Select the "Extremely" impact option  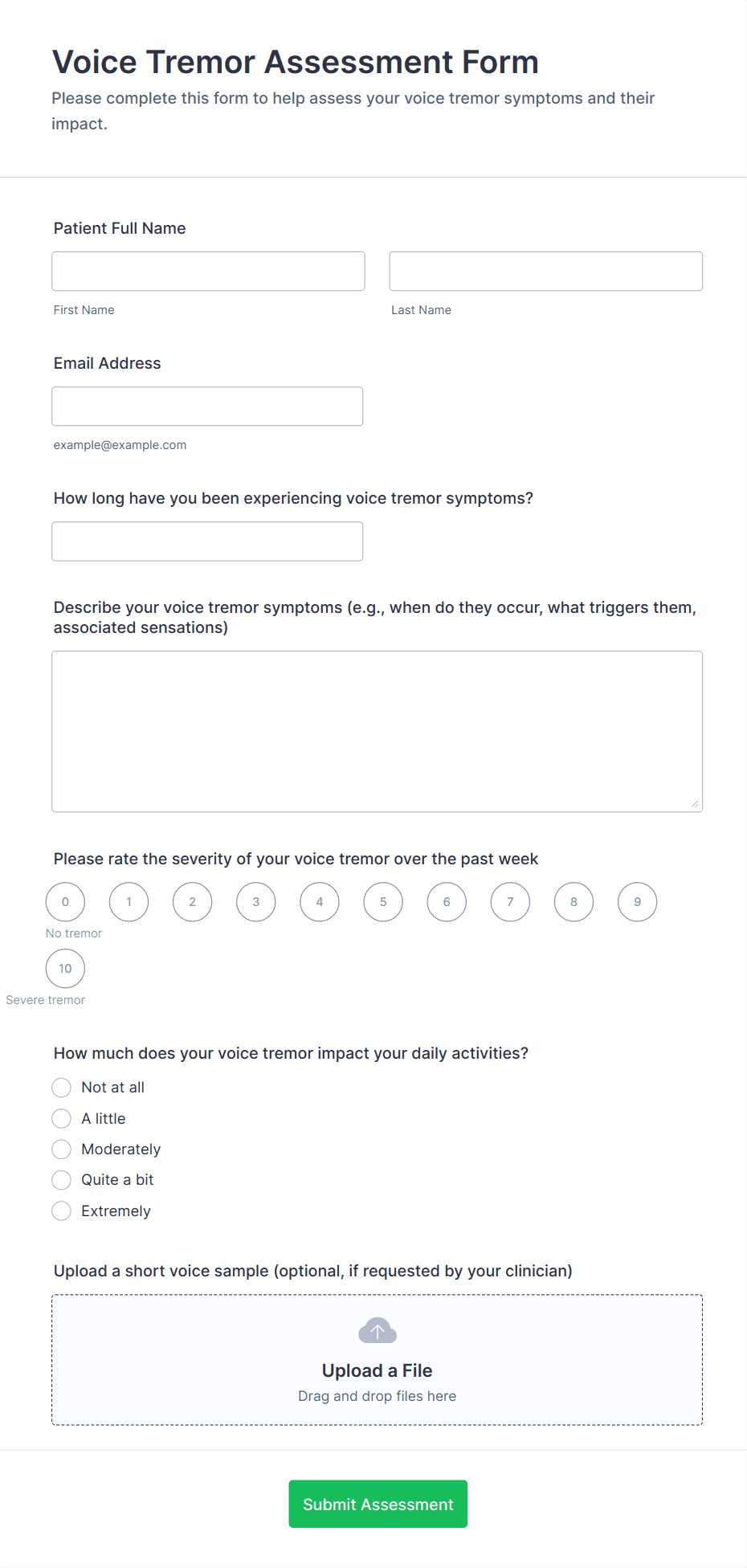click(62, 1211)
